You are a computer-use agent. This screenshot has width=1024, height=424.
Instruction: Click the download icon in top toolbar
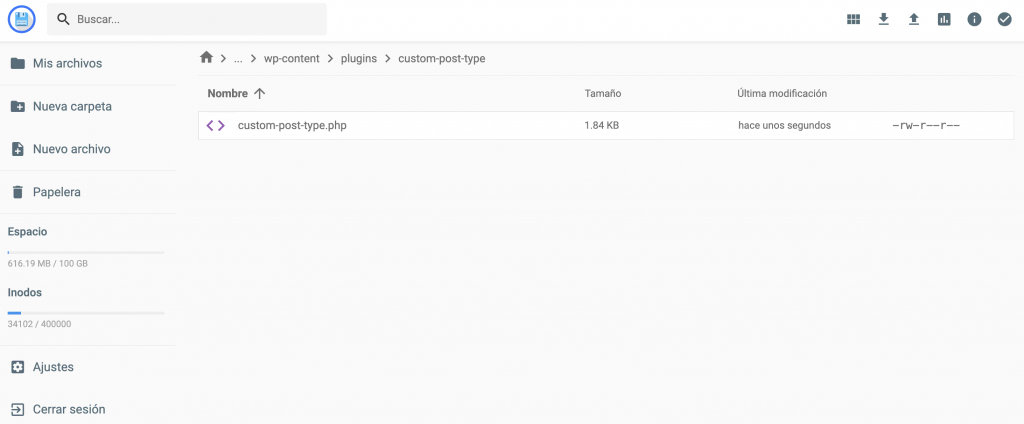click(x=883, y=19)
